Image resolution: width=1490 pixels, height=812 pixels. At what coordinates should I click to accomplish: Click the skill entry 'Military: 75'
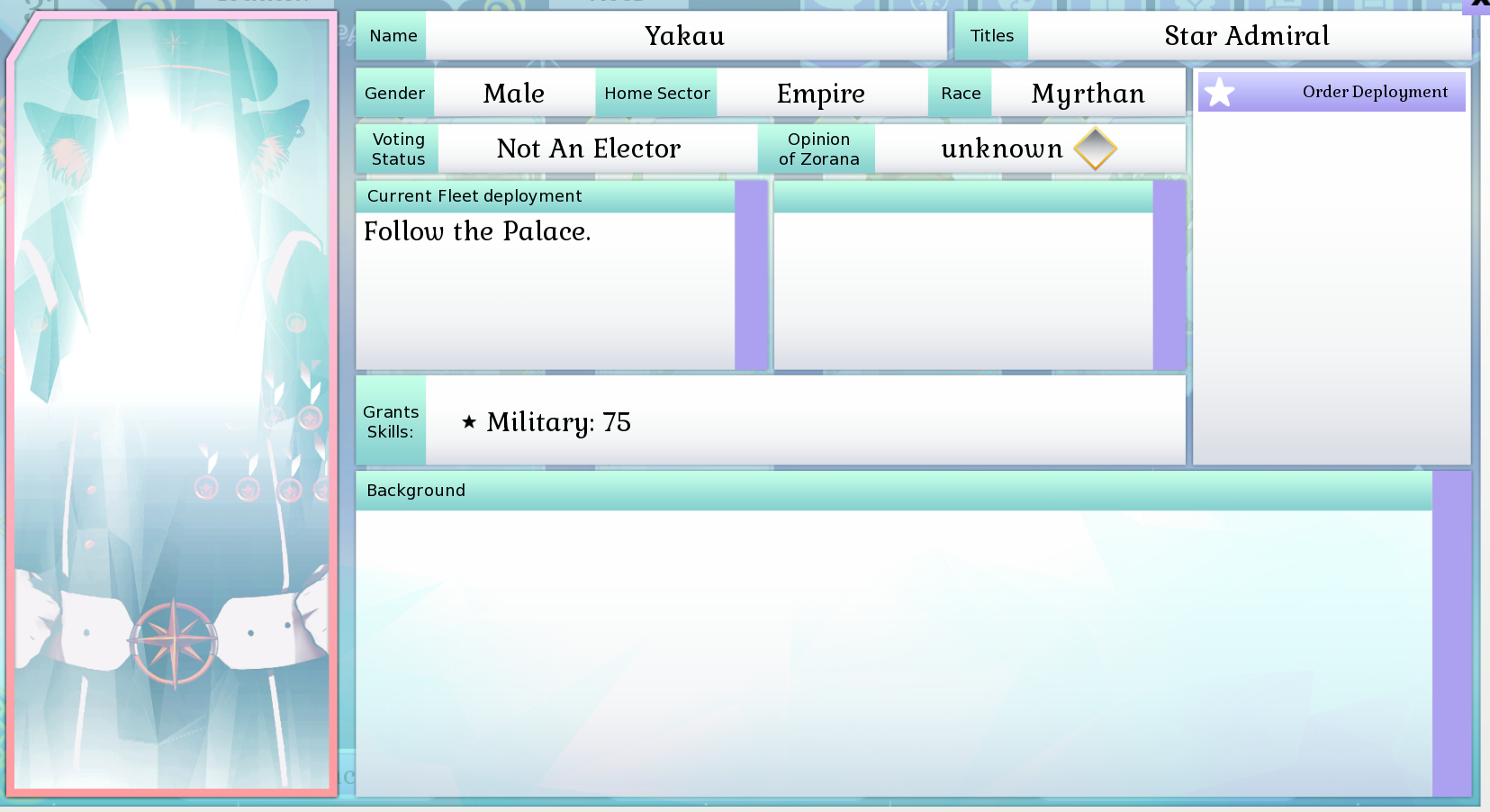click(x=558, y=422)
